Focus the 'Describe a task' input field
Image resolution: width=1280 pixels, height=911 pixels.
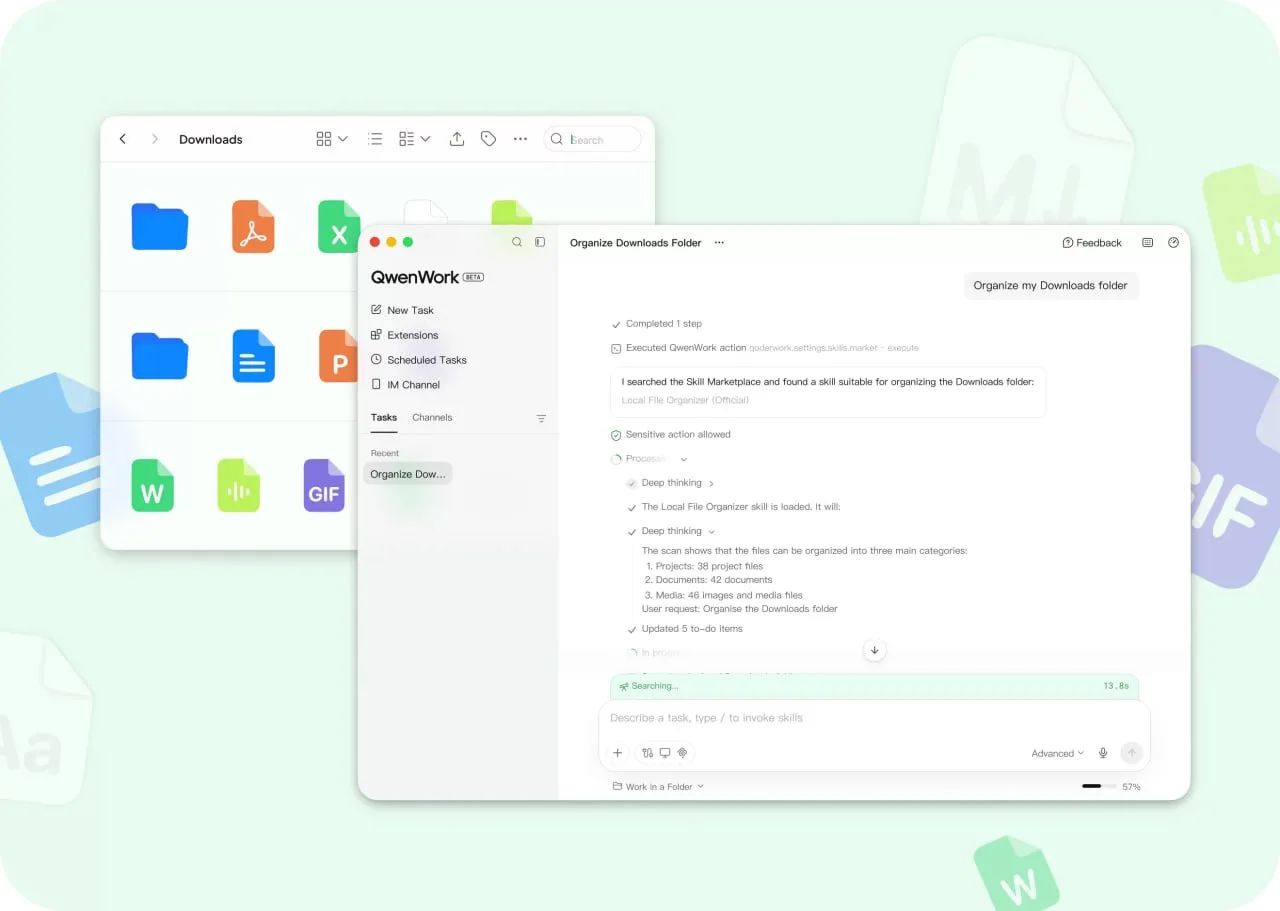874,718
